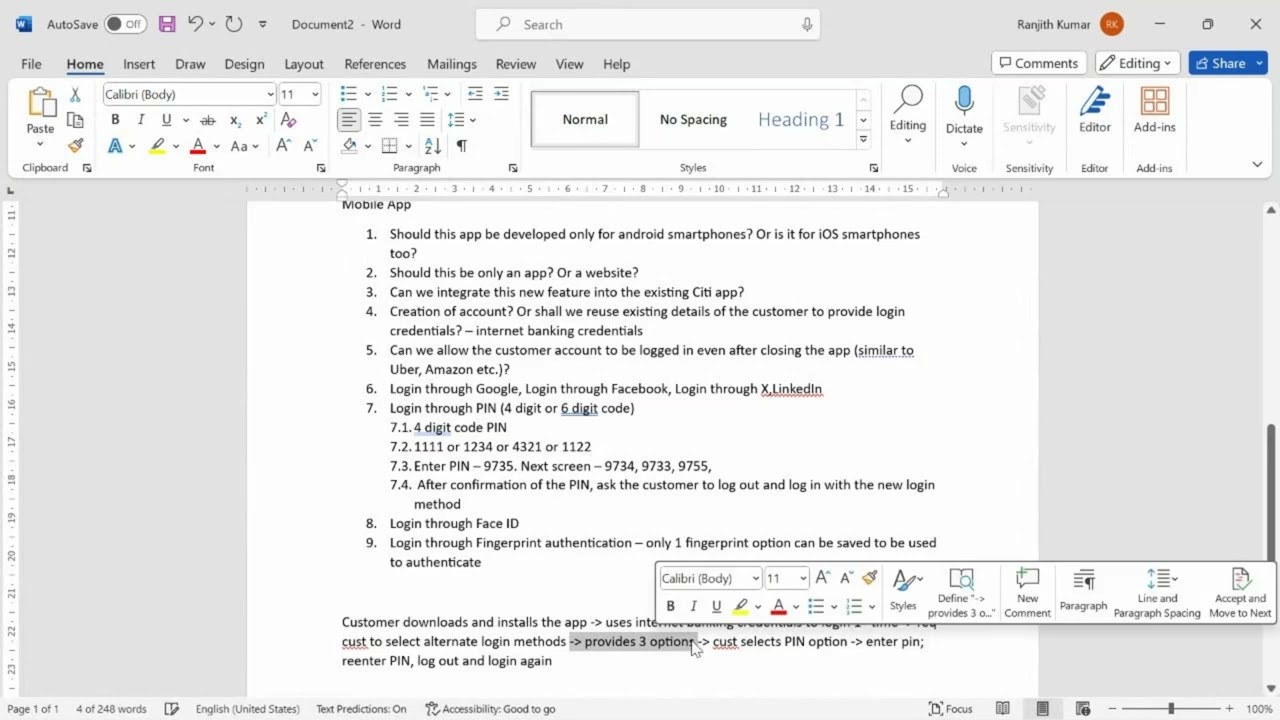Click the Search box in title bar
This screenshot has height=720, width=1280.
tap(648, 24)
